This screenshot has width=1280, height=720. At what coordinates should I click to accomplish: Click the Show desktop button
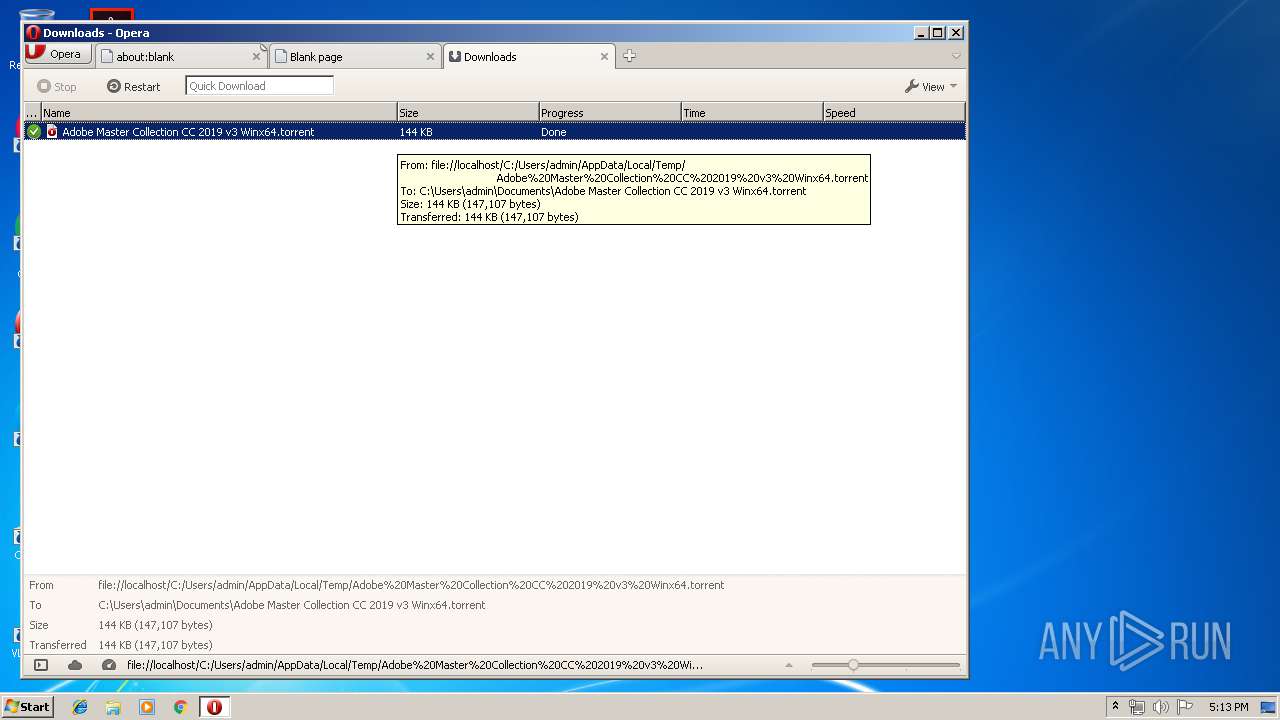[1270, 707]
